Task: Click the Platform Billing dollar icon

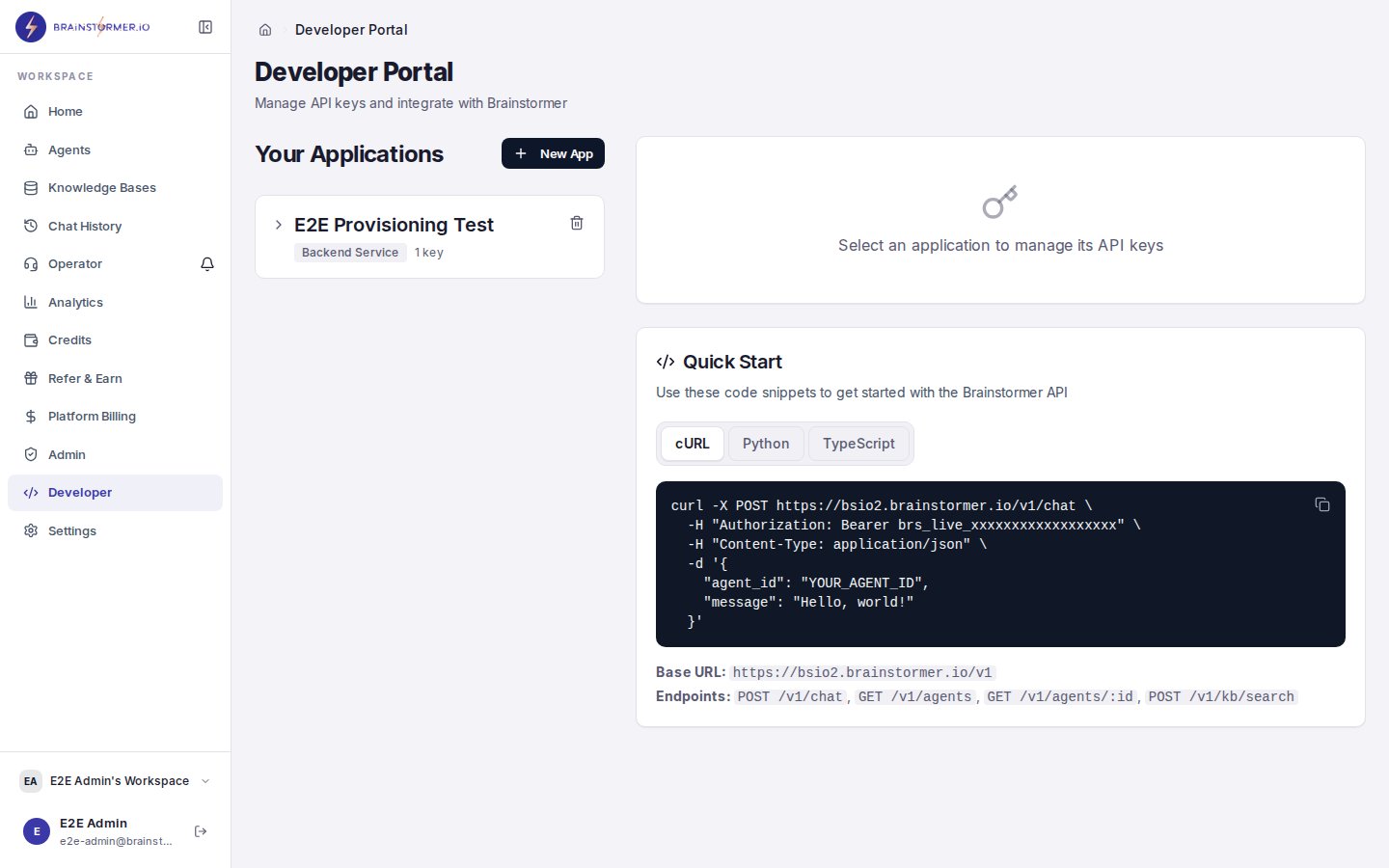Action: (31, 417)
